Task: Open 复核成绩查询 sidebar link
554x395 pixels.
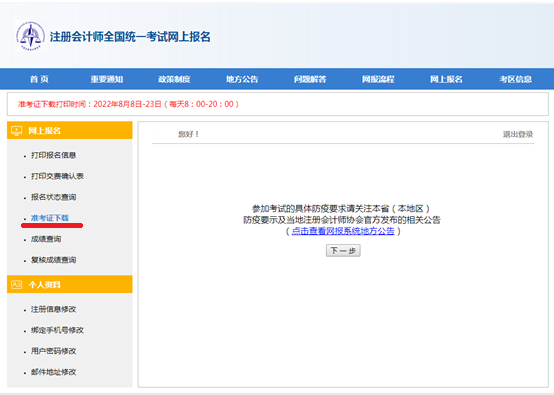Action: (x=53, y=260)
